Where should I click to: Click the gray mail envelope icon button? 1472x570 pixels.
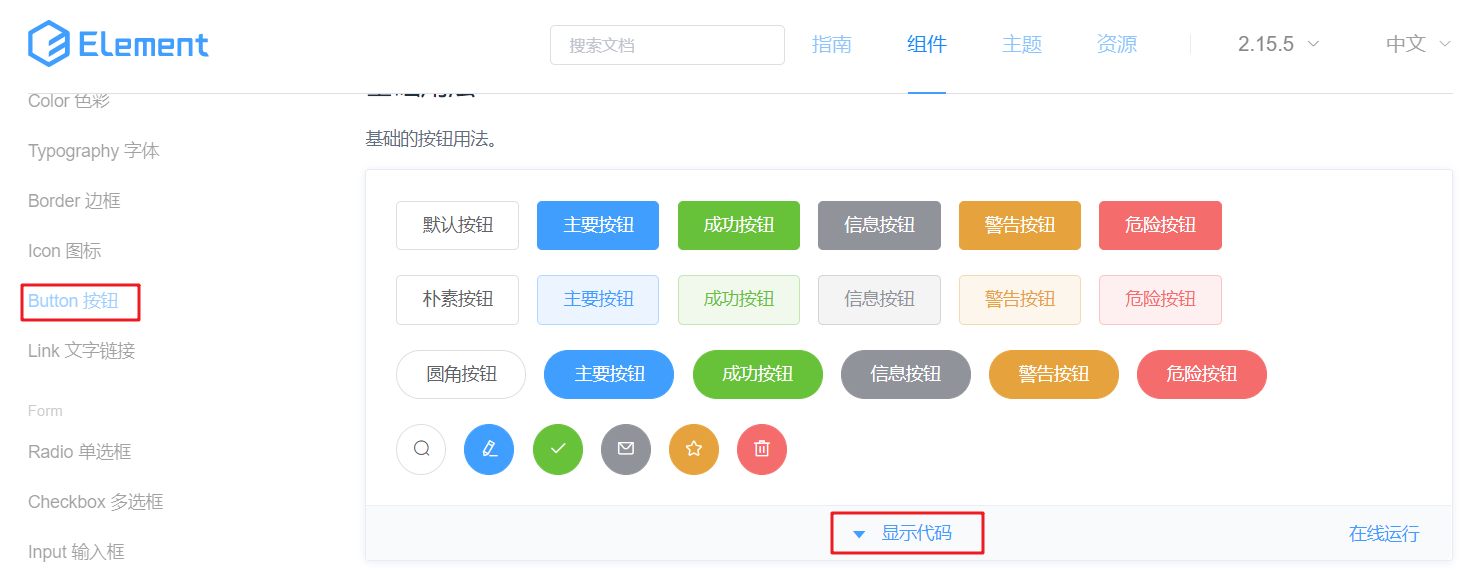pos(626,449)
